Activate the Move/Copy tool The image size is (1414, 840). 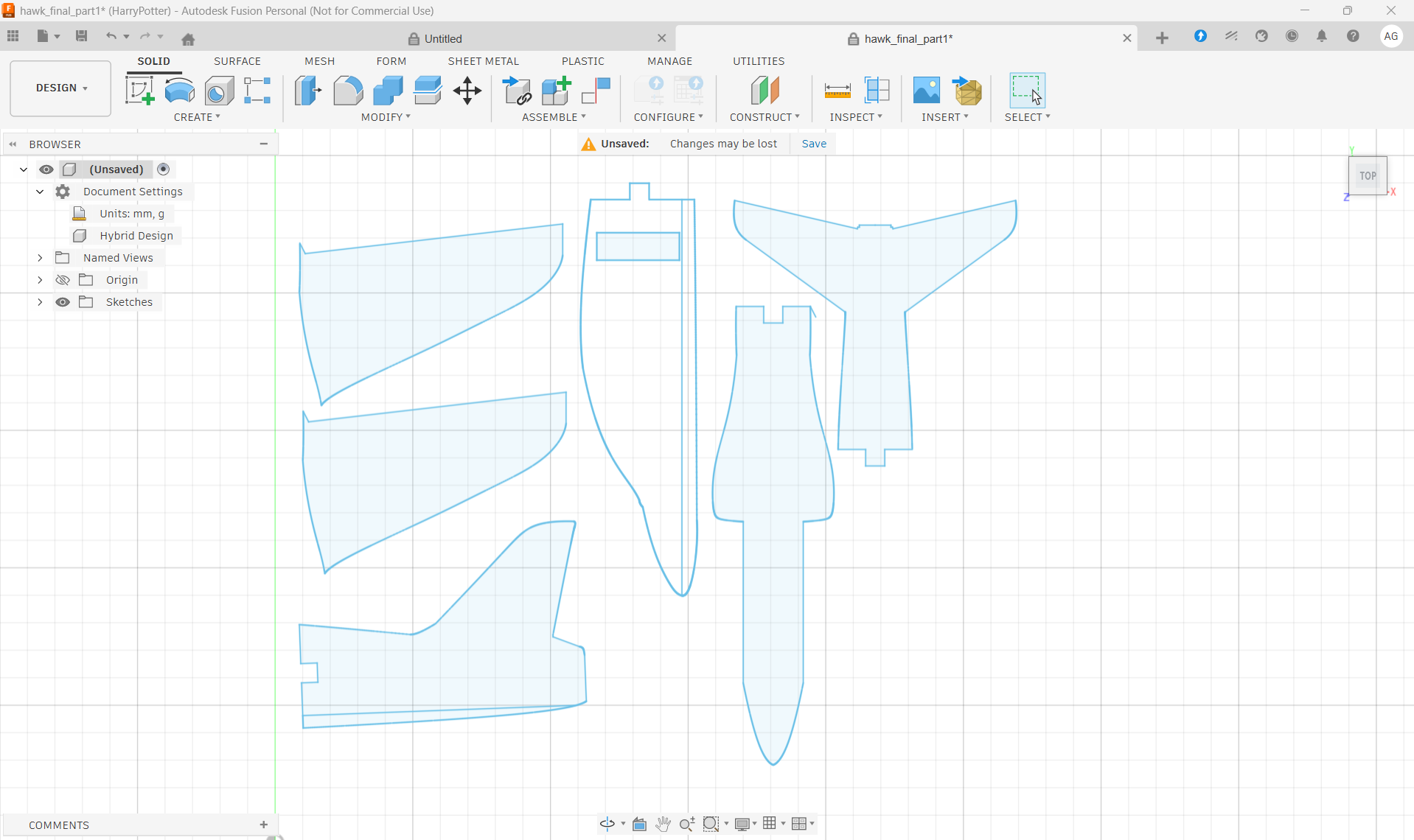tap(467, 91)
